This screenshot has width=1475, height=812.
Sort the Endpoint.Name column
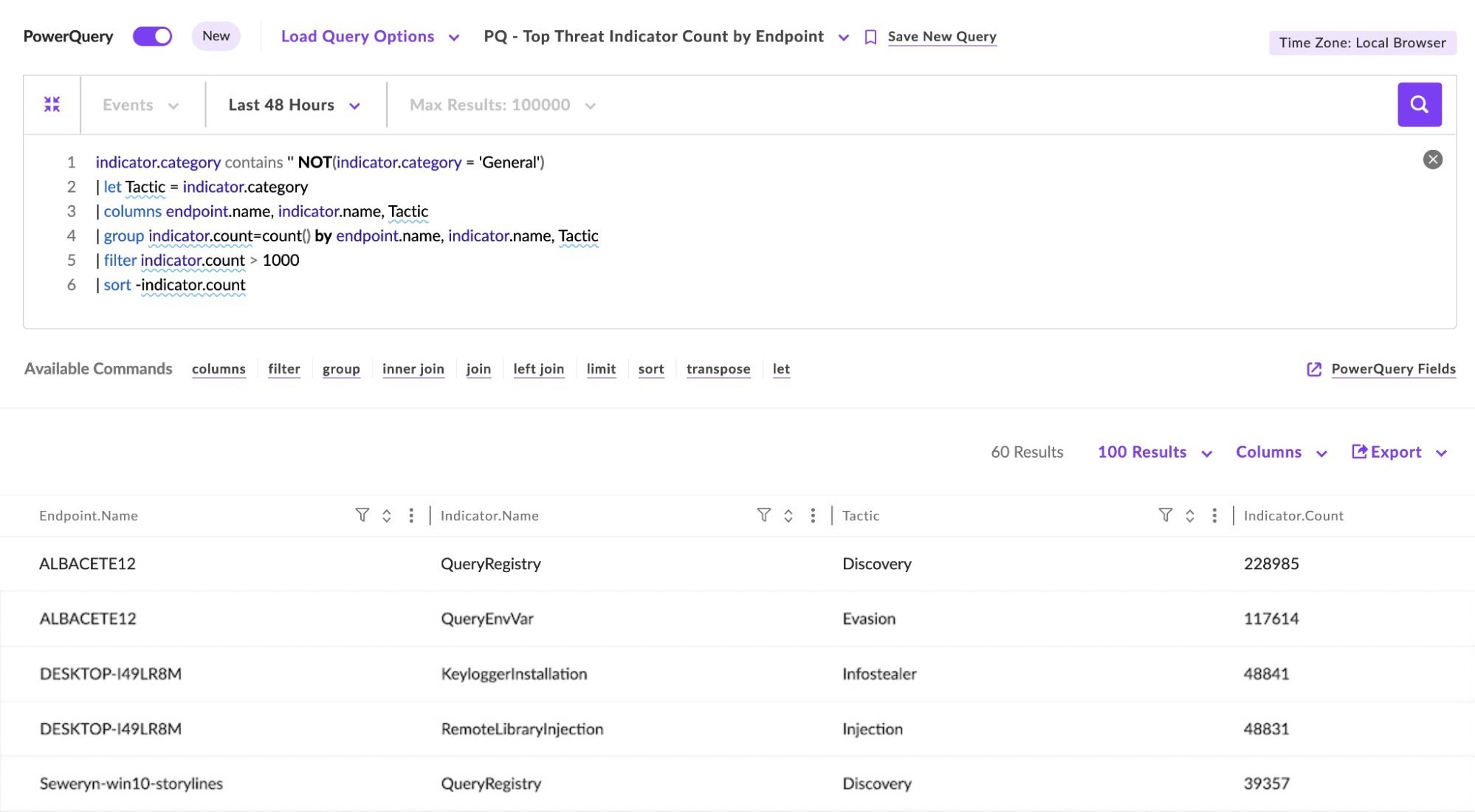click(386, 515)
